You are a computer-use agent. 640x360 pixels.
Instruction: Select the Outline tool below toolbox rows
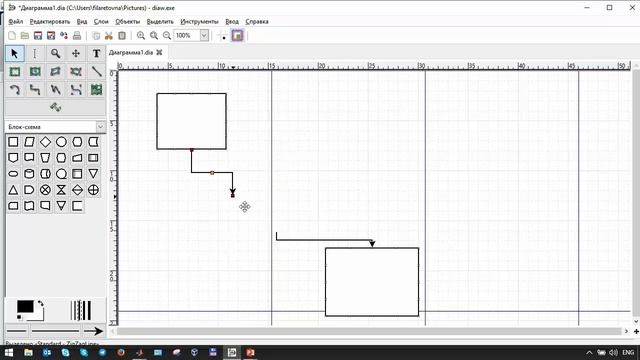pyautogui.click(x=56, y=107)
